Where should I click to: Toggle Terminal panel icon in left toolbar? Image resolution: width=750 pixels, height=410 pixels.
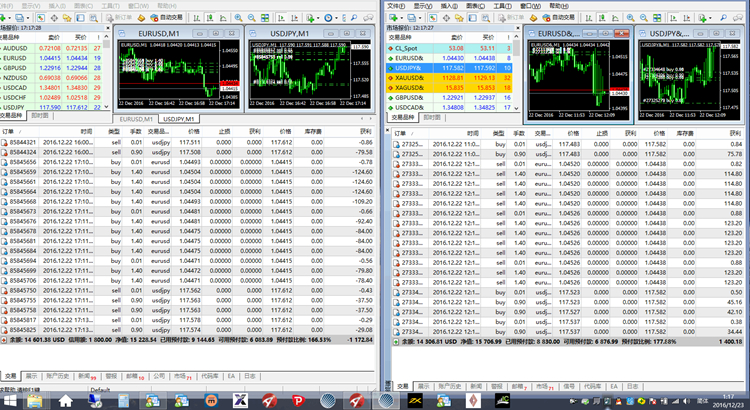(x=80, y=18)
